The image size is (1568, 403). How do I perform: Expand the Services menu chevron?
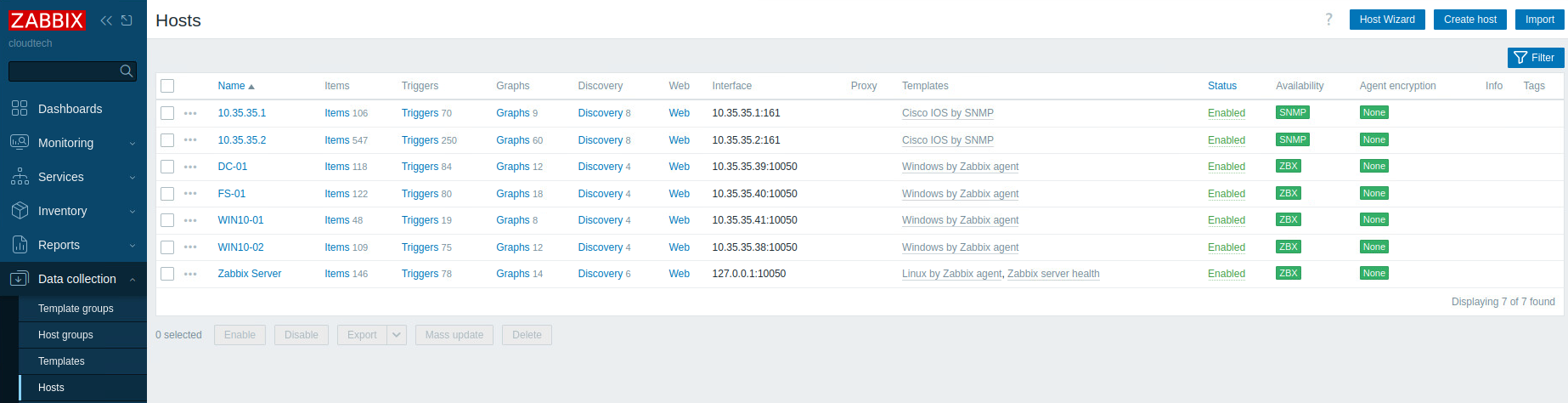tap(133, 178)
